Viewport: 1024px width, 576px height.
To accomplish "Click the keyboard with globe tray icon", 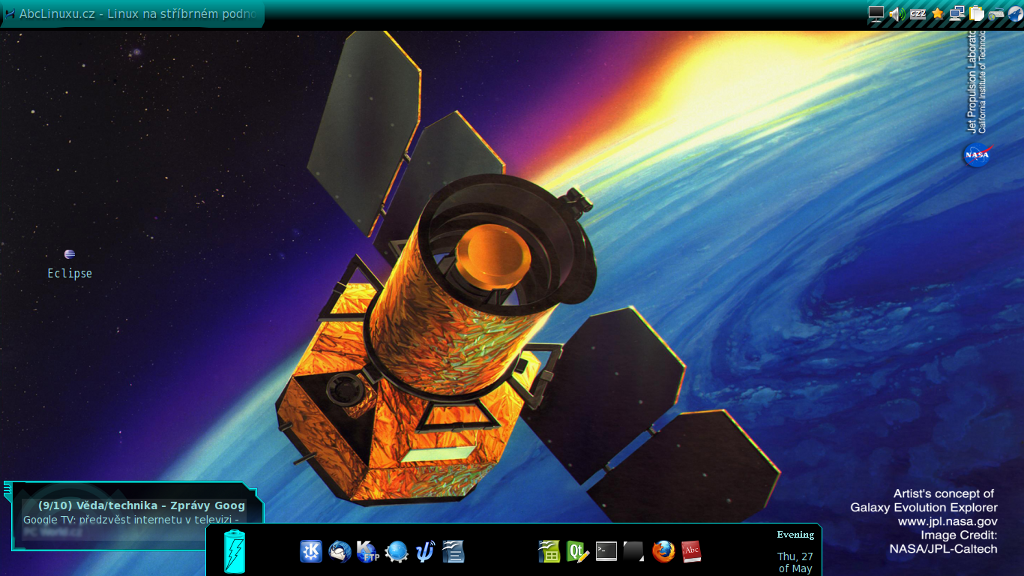I will point(996,14).
